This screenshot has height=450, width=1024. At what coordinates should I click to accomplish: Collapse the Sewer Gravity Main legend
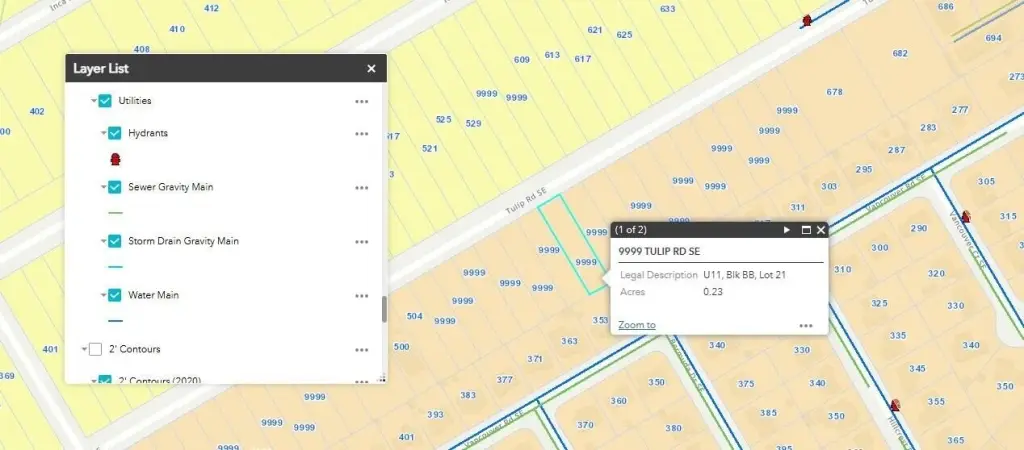coord(103,187)
